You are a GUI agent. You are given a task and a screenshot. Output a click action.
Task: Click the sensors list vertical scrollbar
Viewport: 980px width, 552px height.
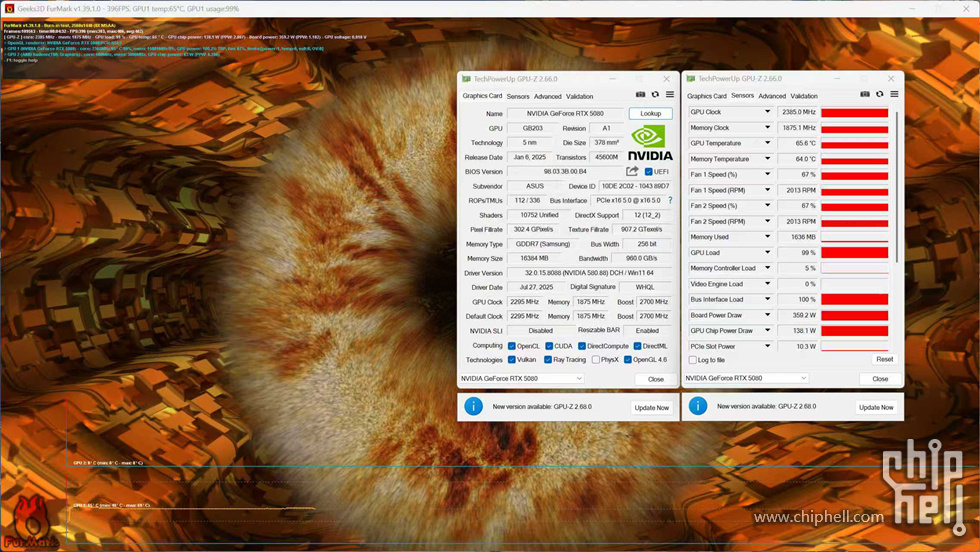coord(897,188)
